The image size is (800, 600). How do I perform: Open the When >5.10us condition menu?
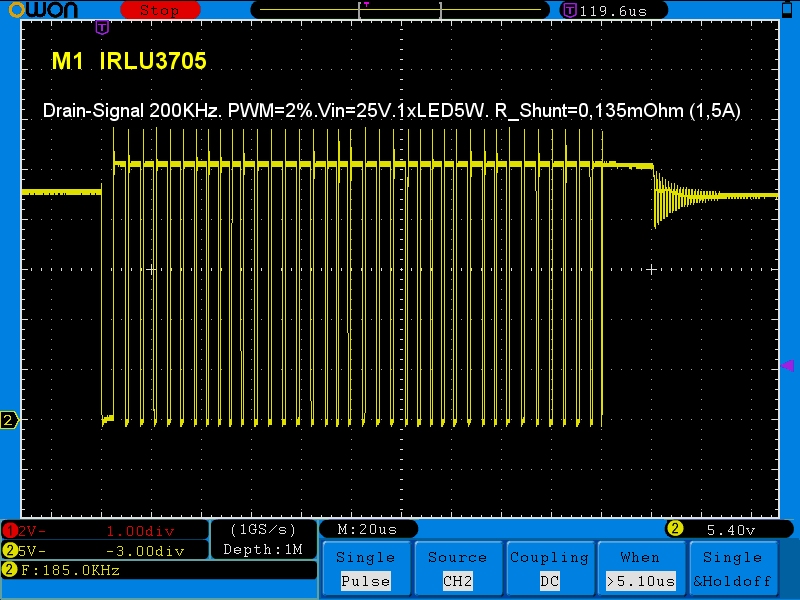641,569
